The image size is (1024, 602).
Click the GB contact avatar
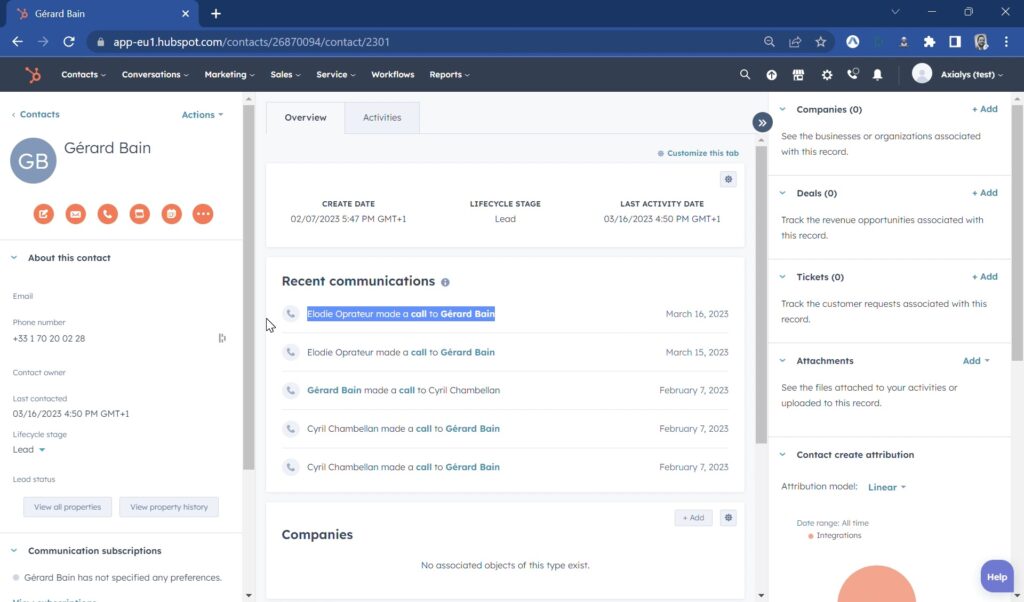tap(33, 161)
